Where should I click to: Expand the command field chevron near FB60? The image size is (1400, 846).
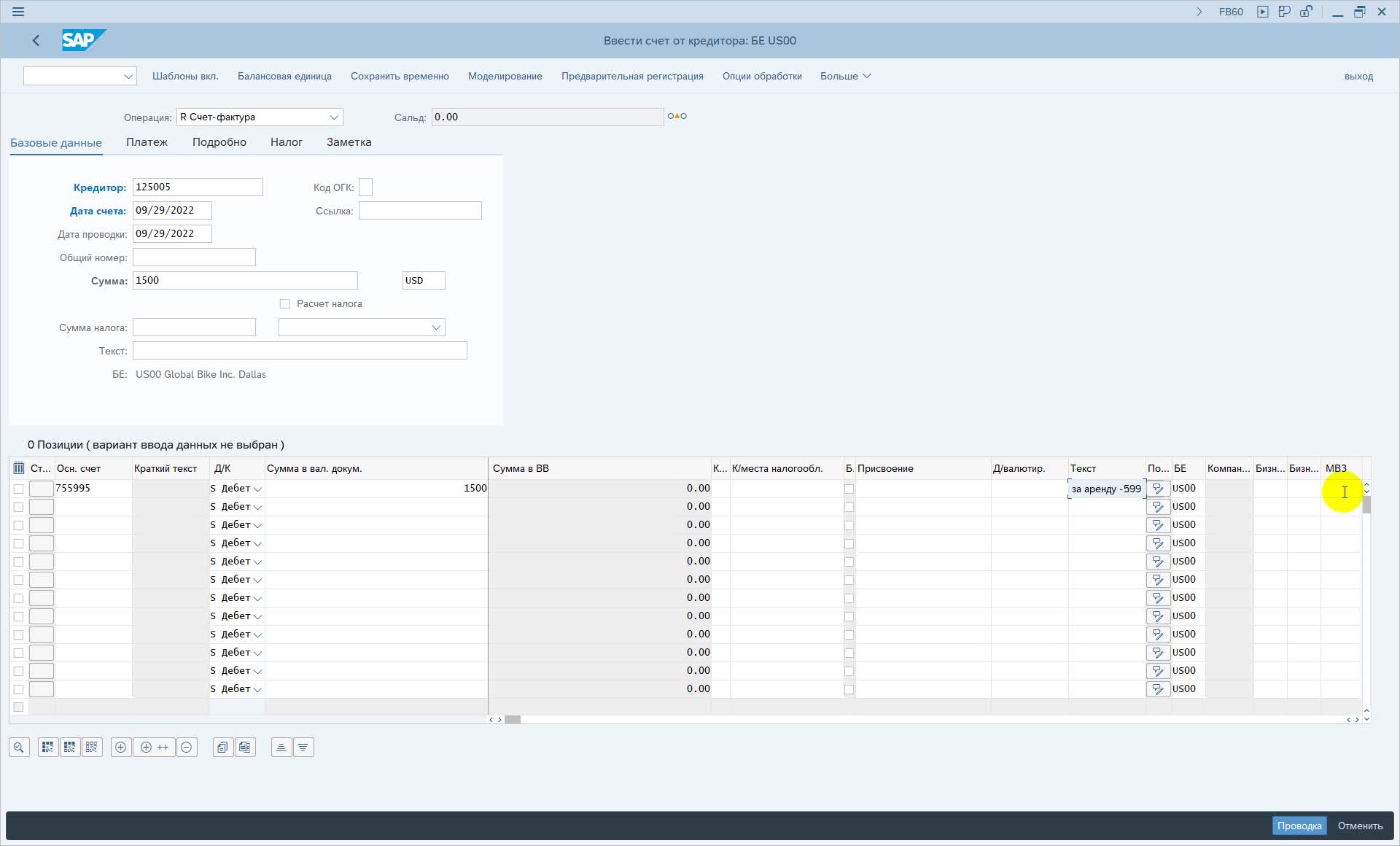pyautogui.click(x=1199, y=12)
